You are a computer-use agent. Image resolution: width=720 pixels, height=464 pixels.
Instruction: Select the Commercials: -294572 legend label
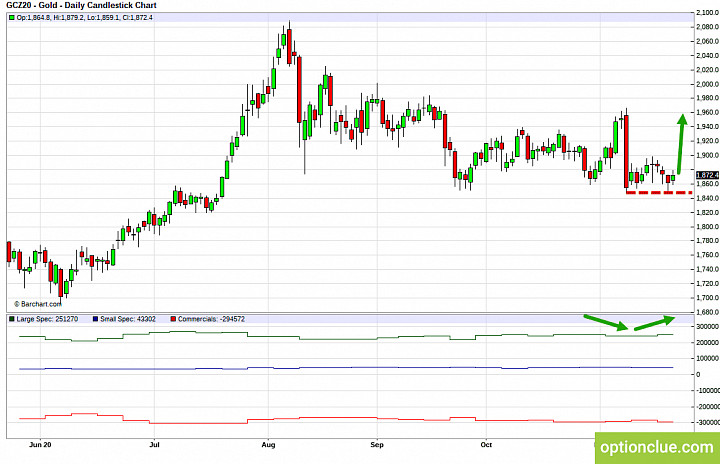click(x=211, y=319)
